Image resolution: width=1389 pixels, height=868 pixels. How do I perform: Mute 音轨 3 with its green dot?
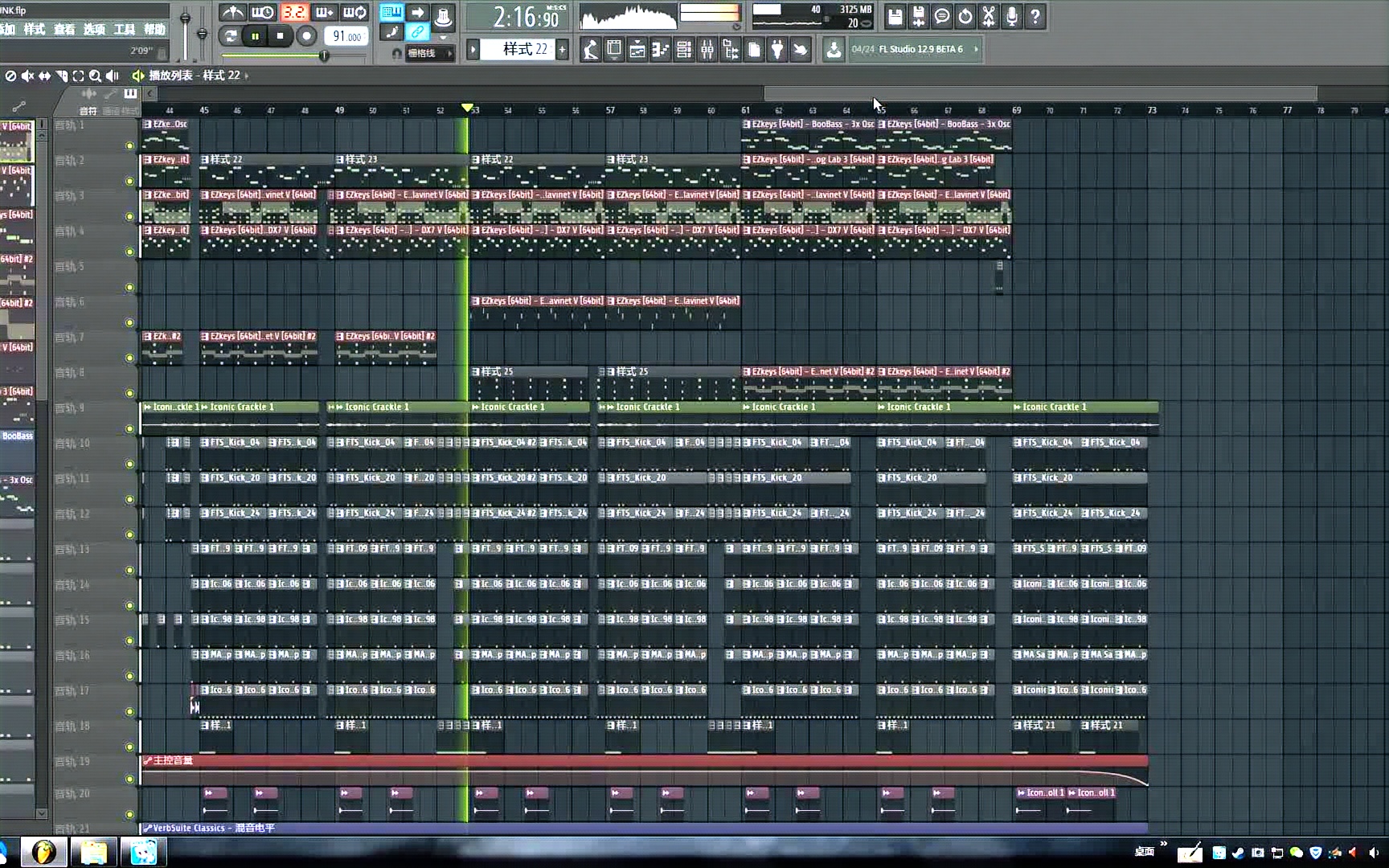(129, 216)
